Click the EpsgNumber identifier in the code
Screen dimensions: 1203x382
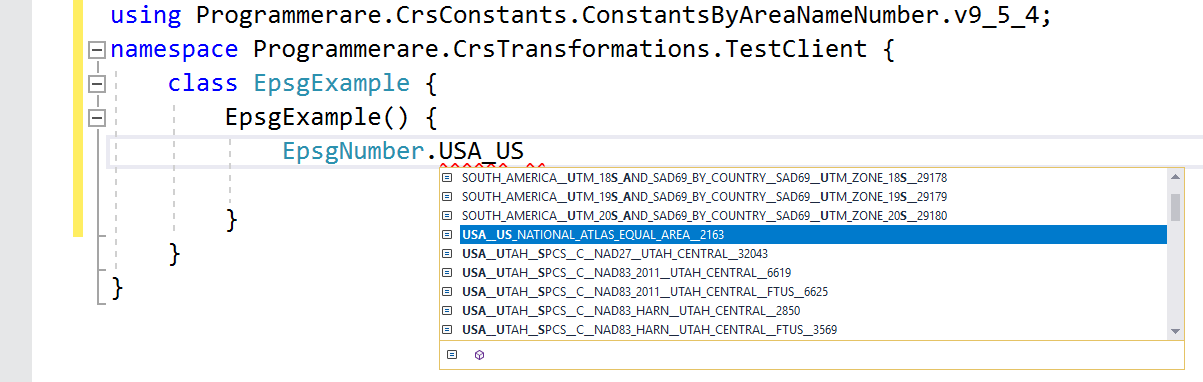click(354, 152)
